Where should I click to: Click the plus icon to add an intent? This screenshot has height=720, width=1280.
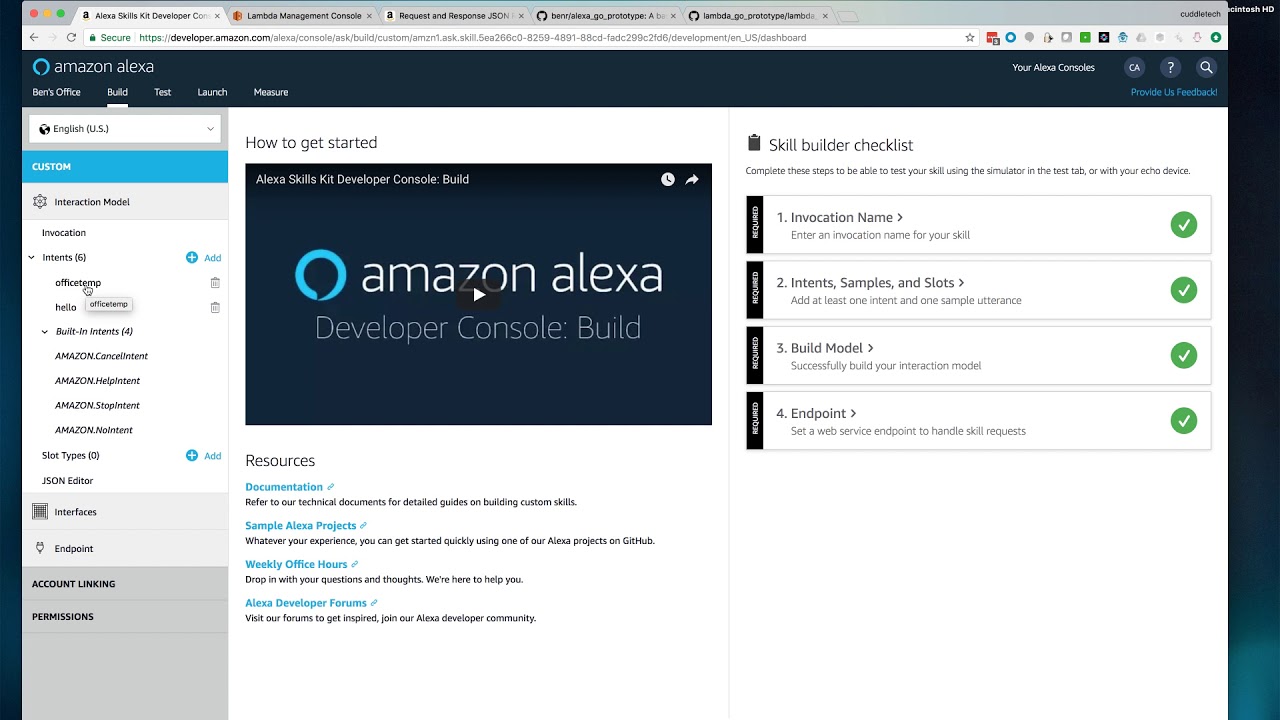192,257
